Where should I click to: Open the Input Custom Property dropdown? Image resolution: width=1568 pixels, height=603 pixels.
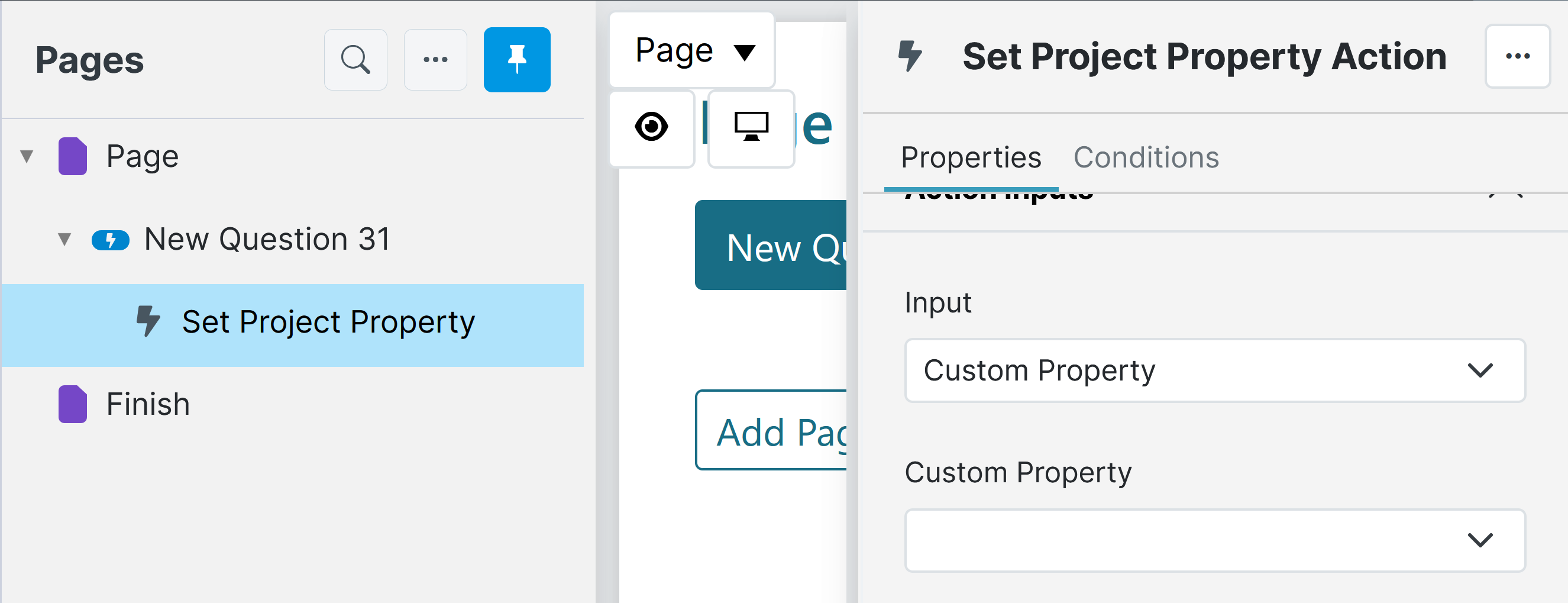(x=1214, y=370)
